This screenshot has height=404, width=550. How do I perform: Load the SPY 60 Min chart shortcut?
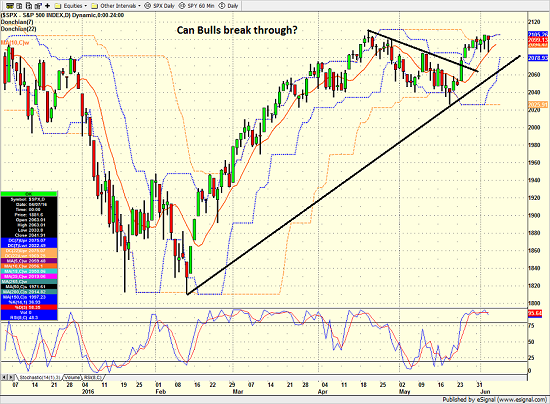(196, 6)
